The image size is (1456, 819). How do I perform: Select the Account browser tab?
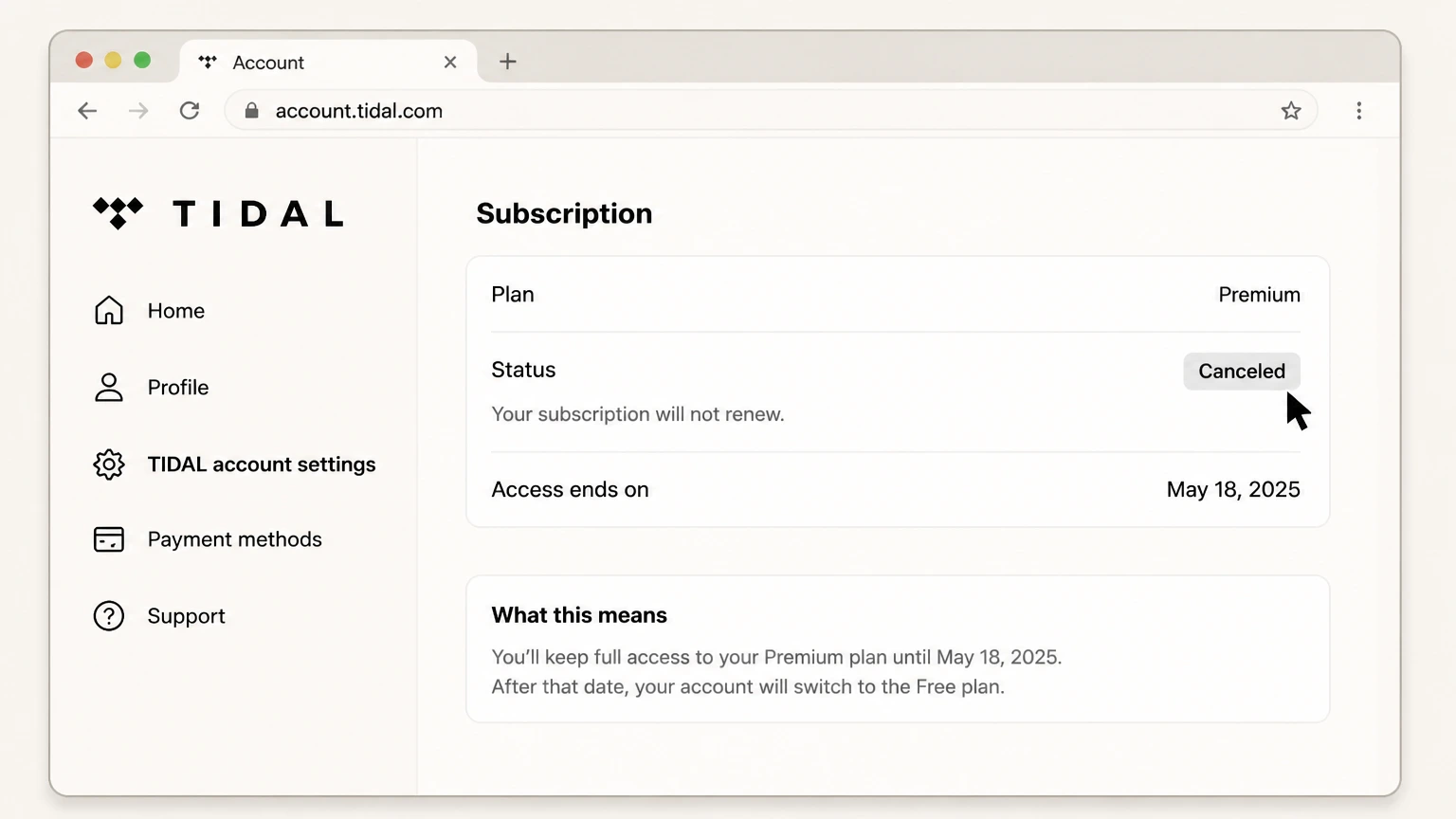(327, 62)
